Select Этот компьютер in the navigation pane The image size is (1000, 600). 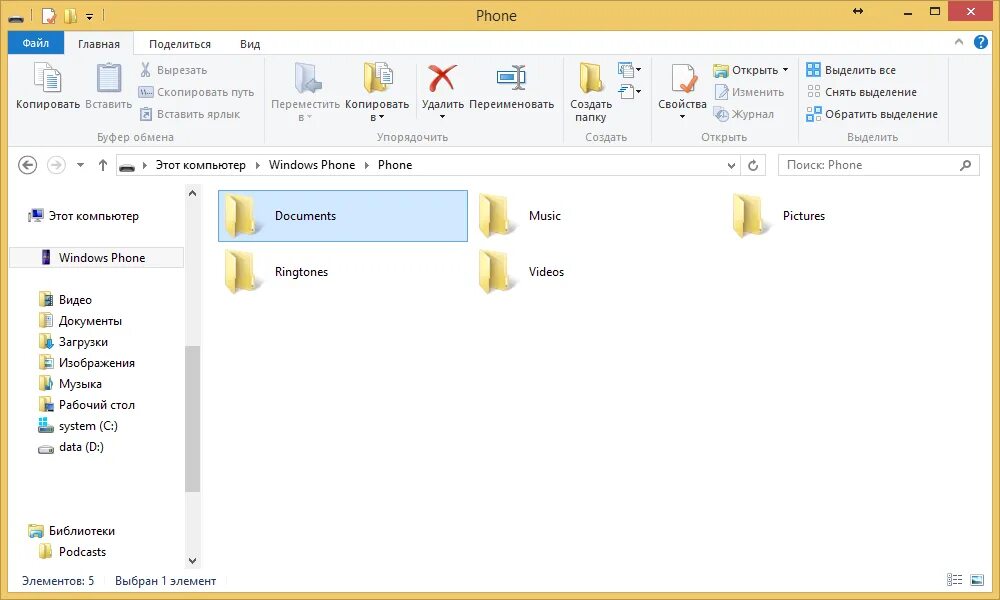pos(84,216)
